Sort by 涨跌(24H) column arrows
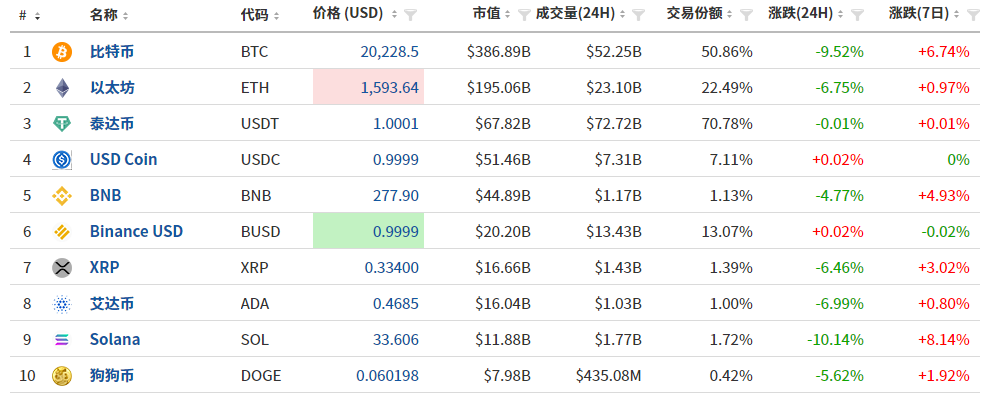Image resolution: width=992 pixels, height=394 pixels. [840, 15]
